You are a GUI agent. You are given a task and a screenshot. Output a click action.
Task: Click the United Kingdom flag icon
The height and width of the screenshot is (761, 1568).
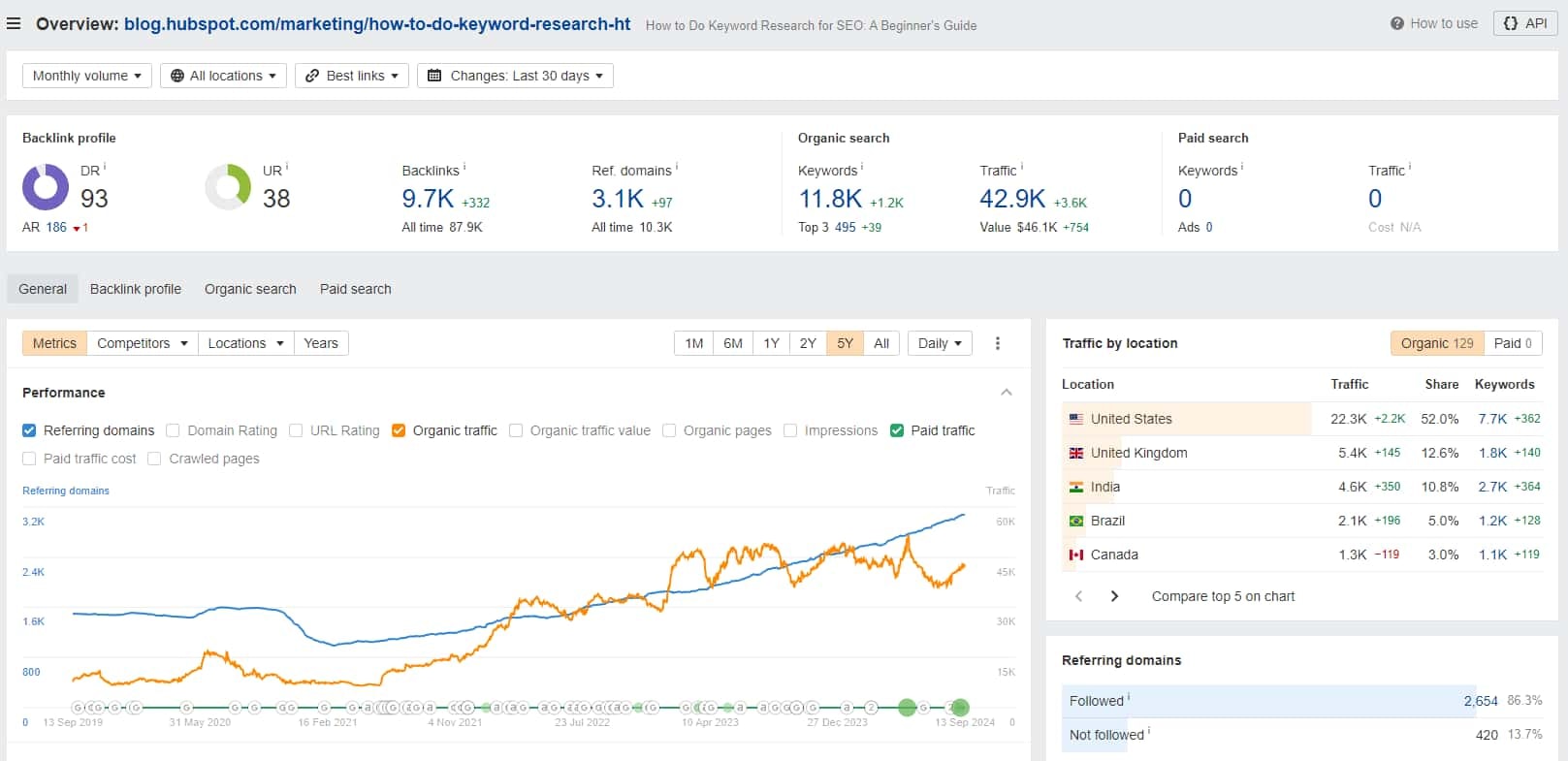pos(1076,453)
